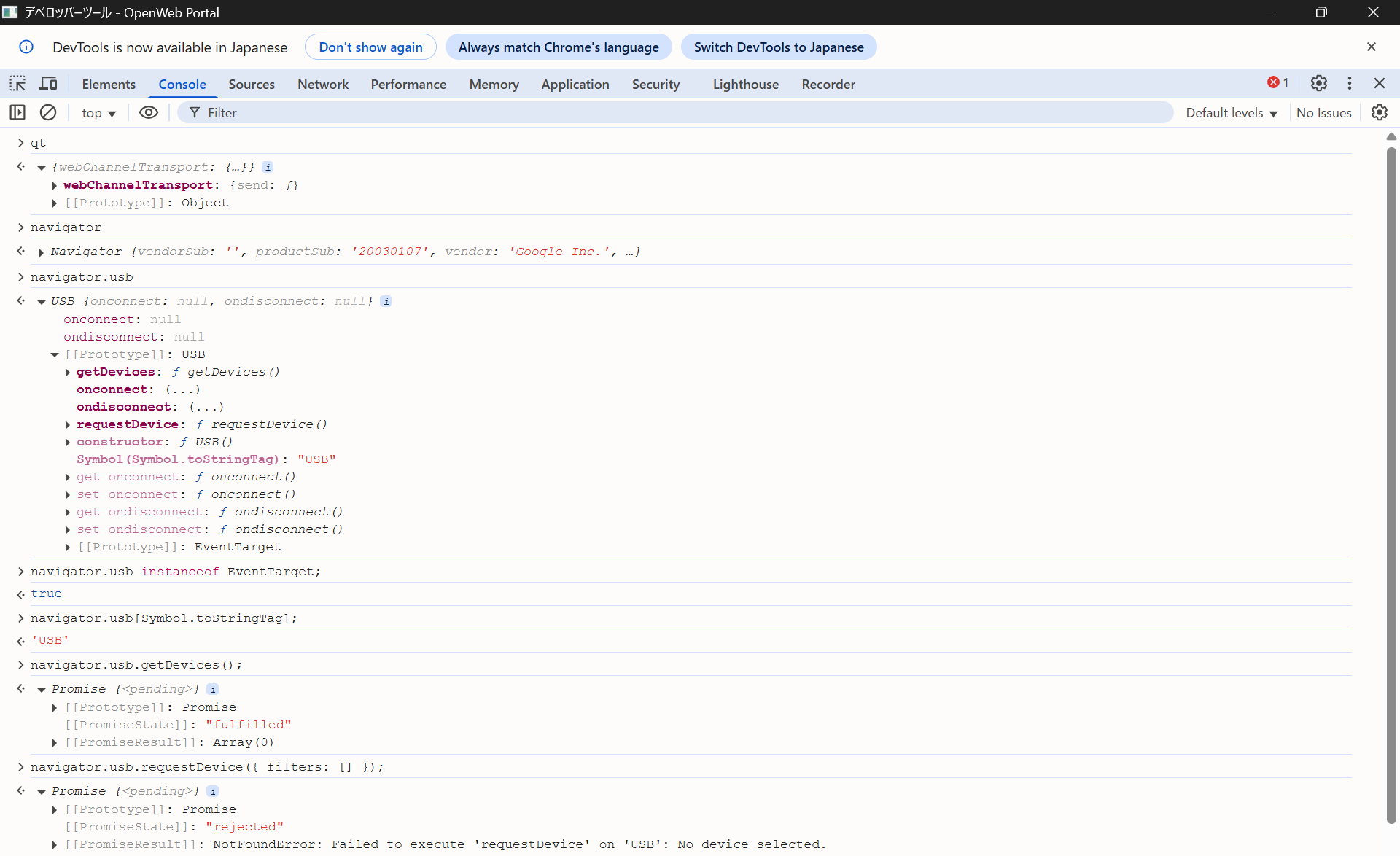Open the Security tab
Image resolution: width=1400 pixels, height=856 pixels.
pyautogui.click(x=656, y=84)
